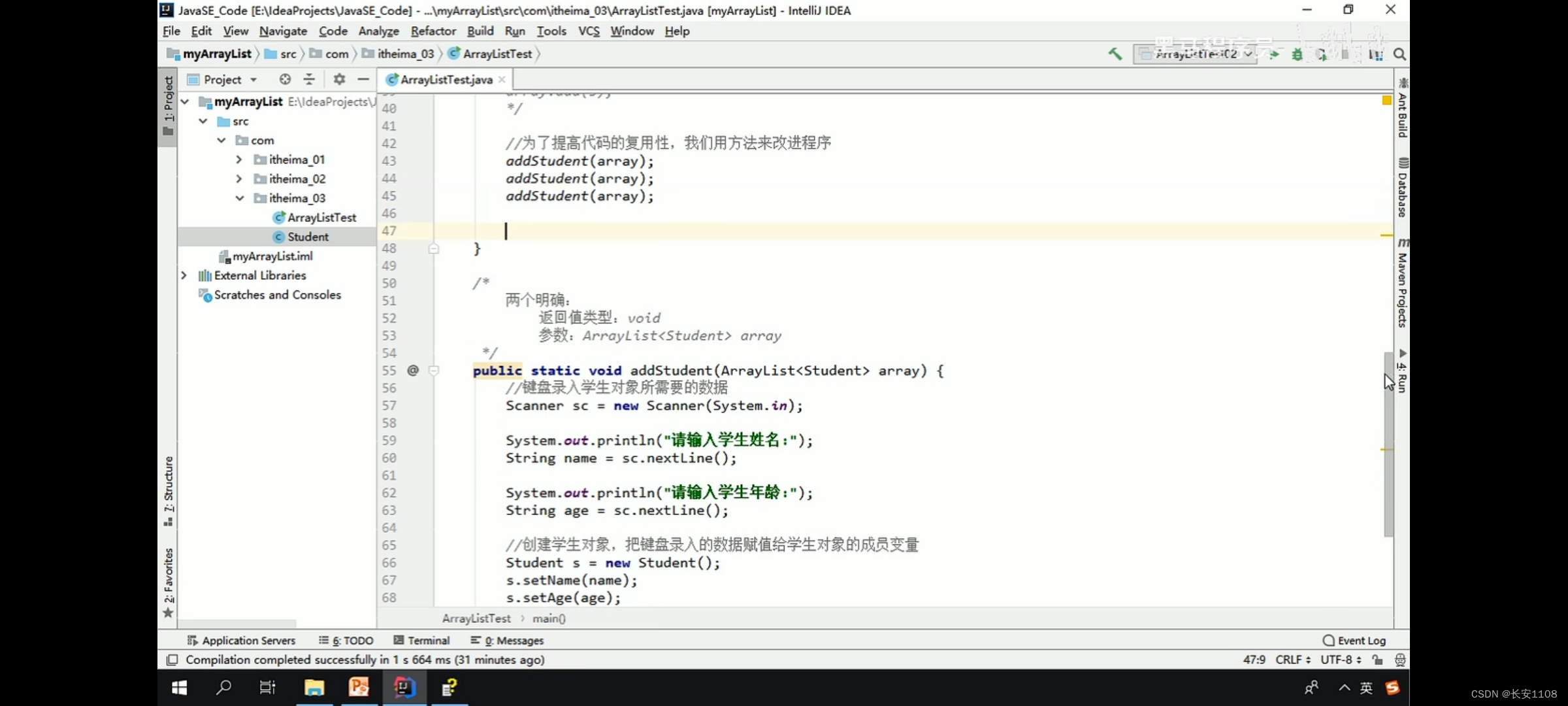Toggle the 4: Run side panel

click(1402, 371)
